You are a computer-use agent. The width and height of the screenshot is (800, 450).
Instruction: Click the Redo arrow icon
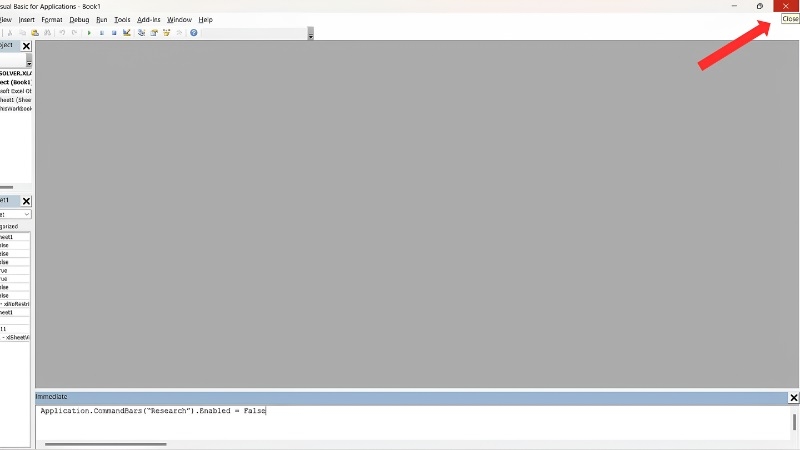(x=74, y=33)
